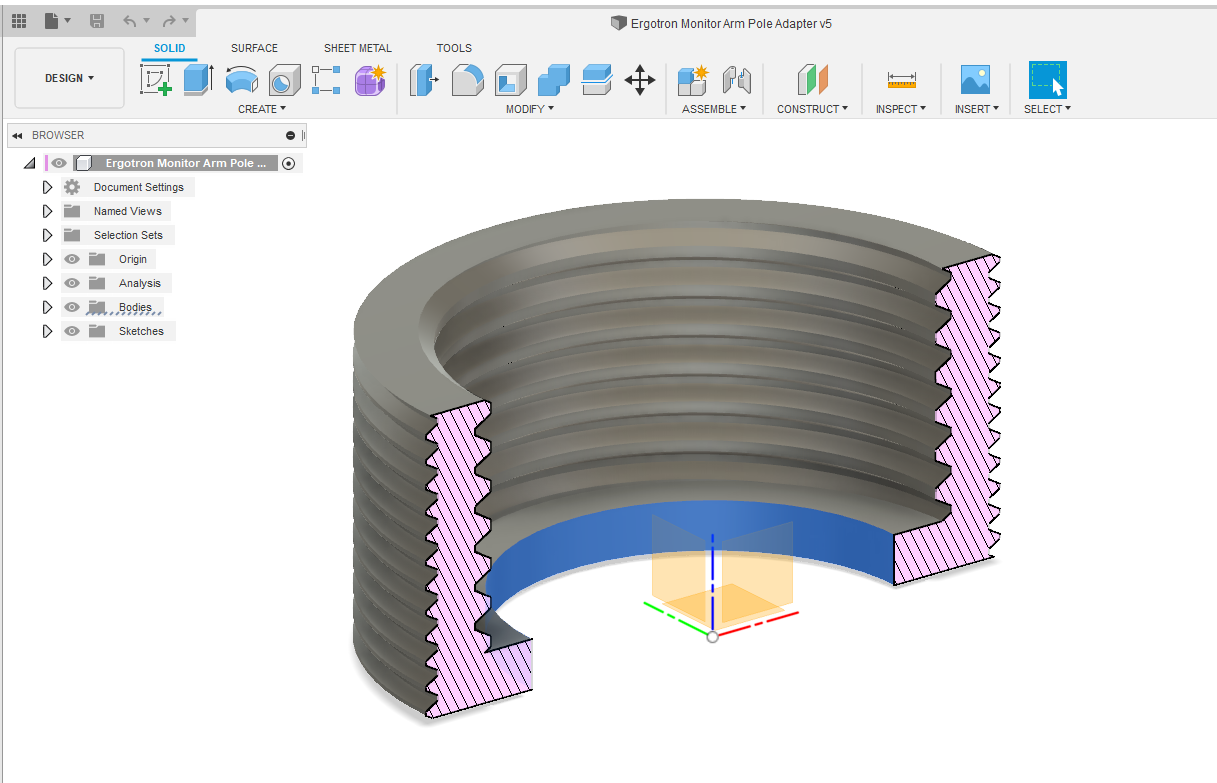The height and width of the screenshot is (783, 1217).
Task: Open the SHEET METAL tab
Action: tap(357, 48)
